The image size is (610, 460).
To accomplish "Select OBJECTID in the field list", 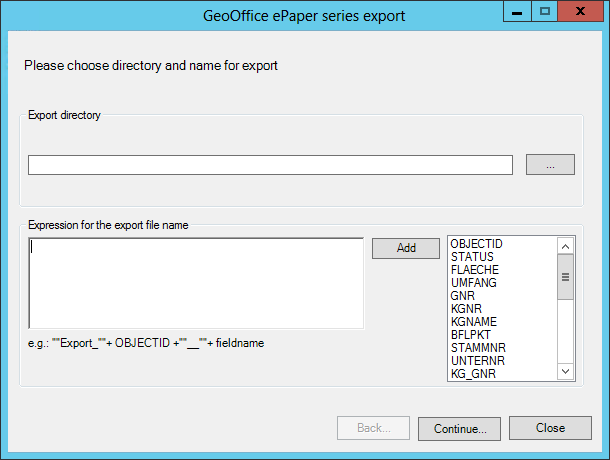I will click(x=476, y=244).
